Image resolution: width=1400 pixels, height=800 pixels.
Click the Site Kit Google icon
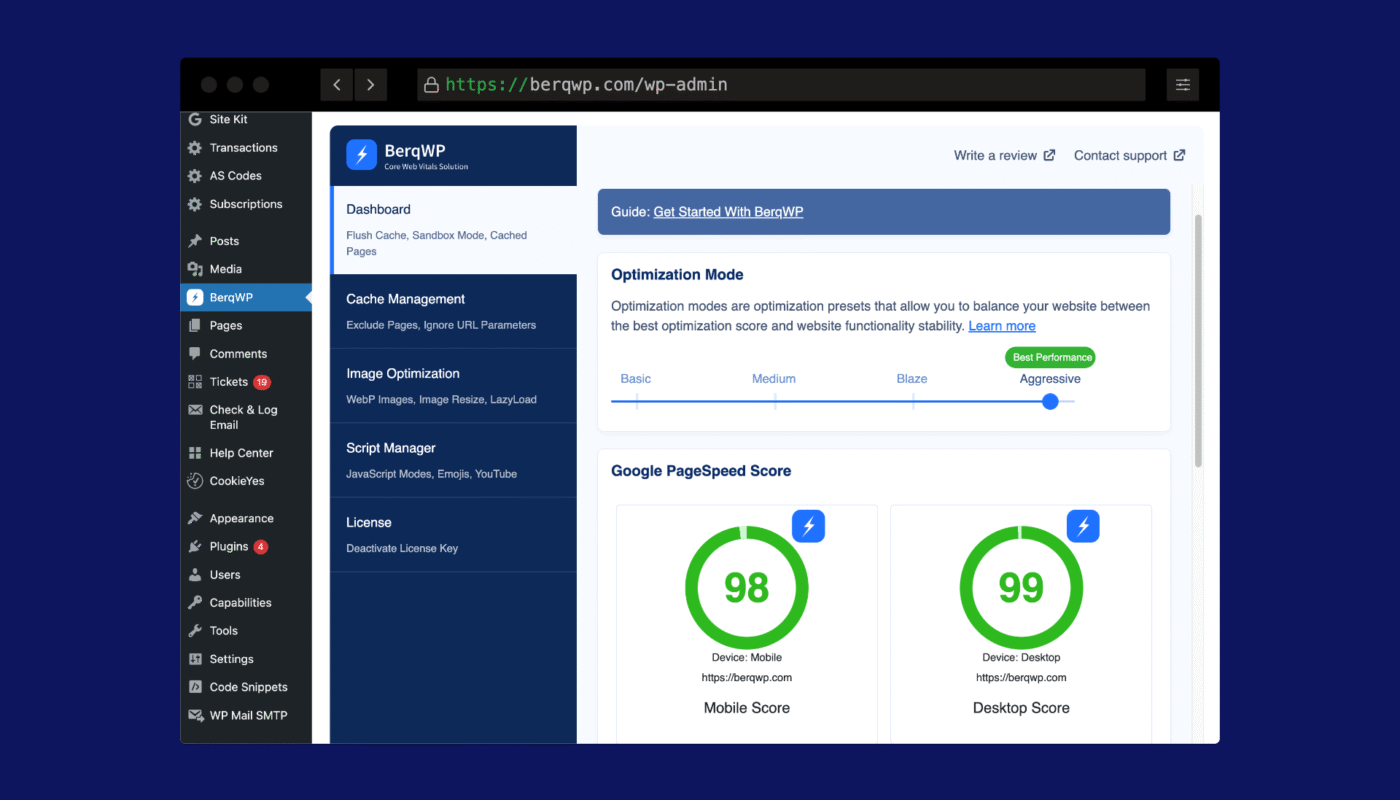tap(195, 120)
